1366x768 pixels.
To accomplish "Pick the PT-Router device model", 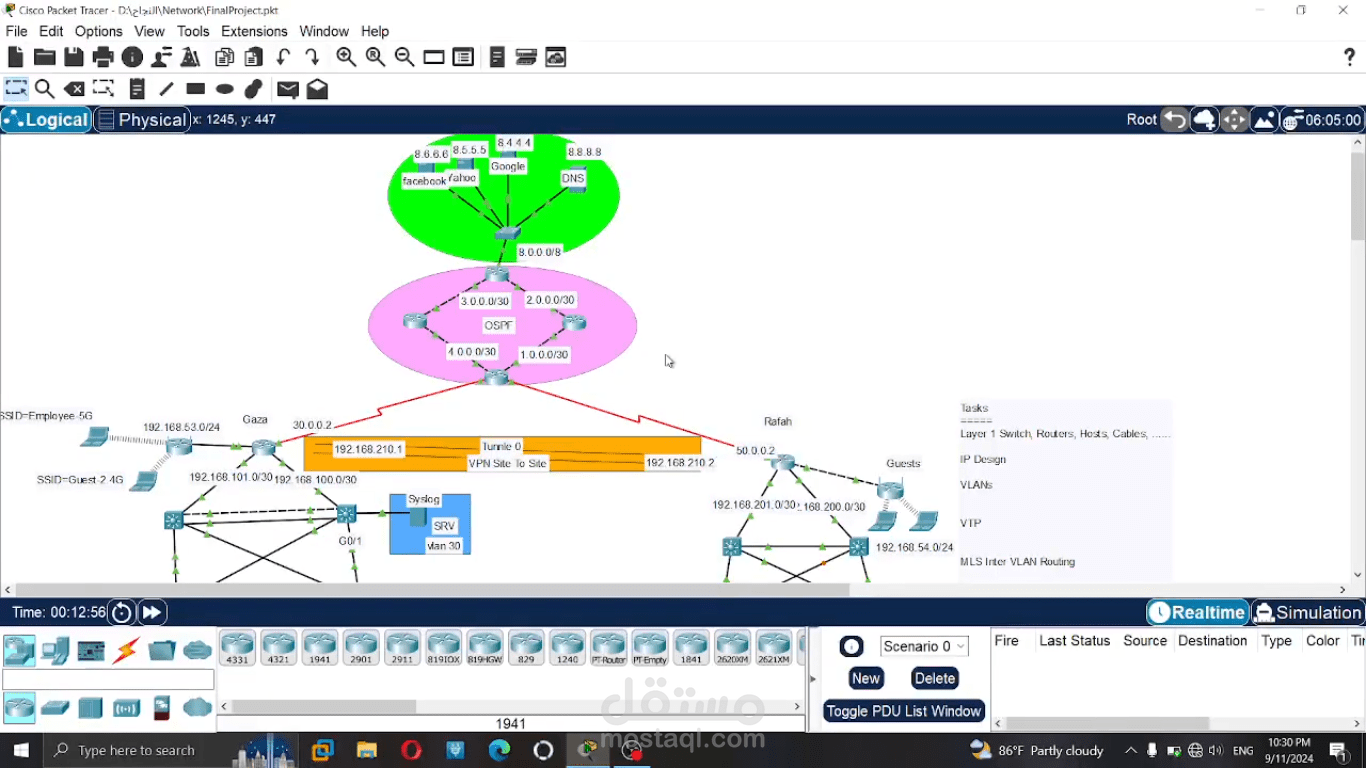I will coord(608,648).
